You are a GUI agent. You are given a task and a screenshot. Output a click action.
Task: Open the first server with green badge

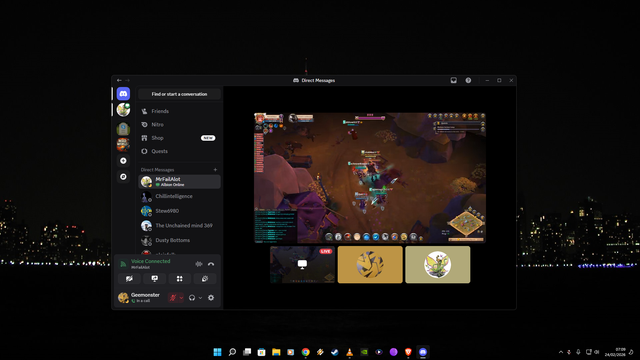tap(123, 110)
